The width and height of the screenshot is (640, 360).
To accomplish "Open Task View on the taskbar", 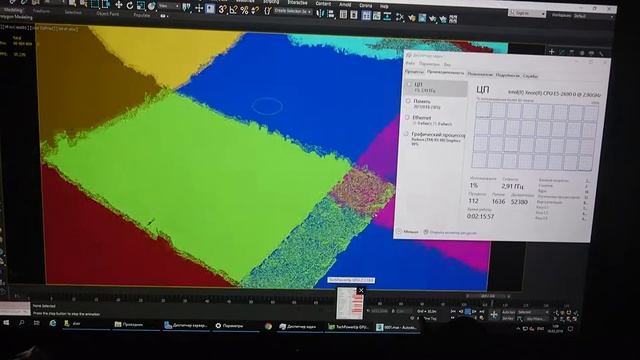I will pyautogui.click(x=36, y=323).
